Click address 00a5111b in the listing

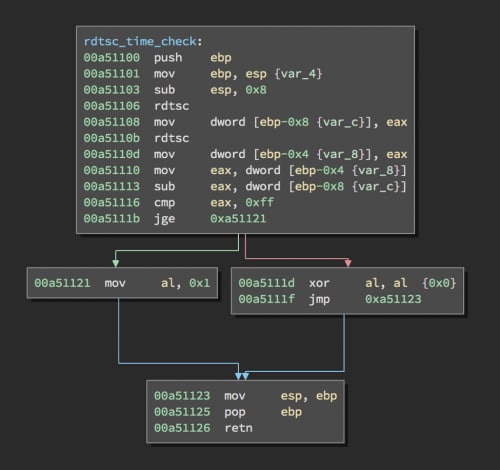click(x=111, y=219)
